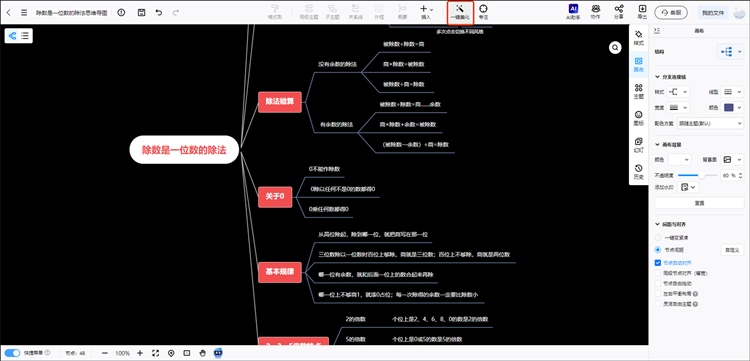This screenshot has width=750, height=361.
Task: Open the 历史 (history) side tab
Action: click(x=638, y=172)
